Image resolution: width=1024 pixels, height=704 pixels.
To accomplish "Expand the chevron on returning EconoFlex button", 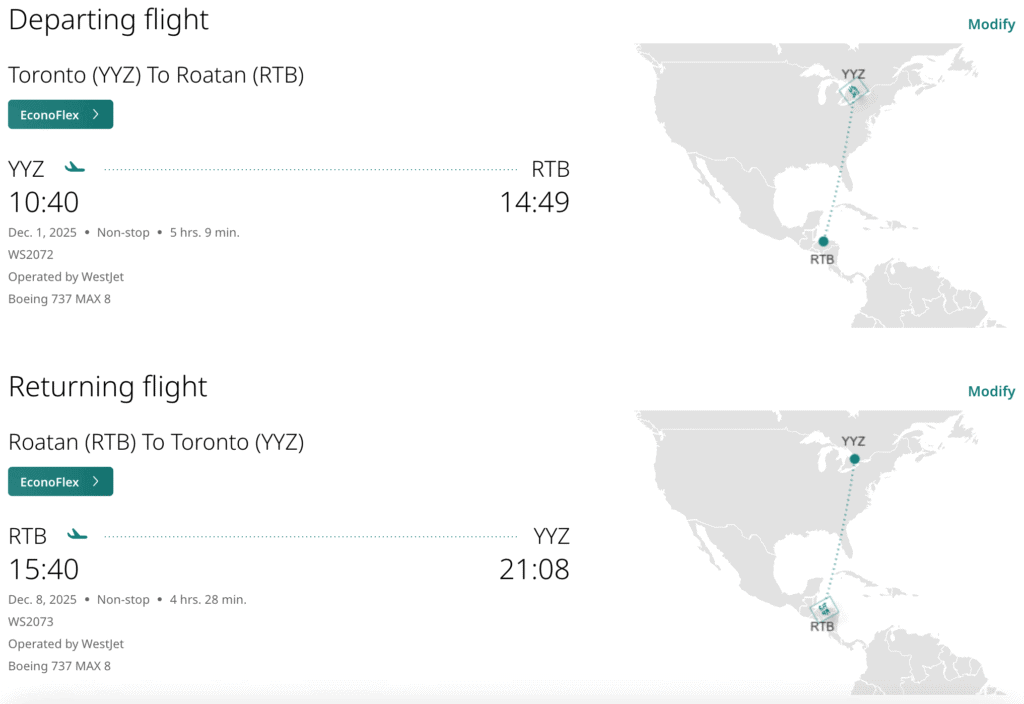I will coord(96,482).
